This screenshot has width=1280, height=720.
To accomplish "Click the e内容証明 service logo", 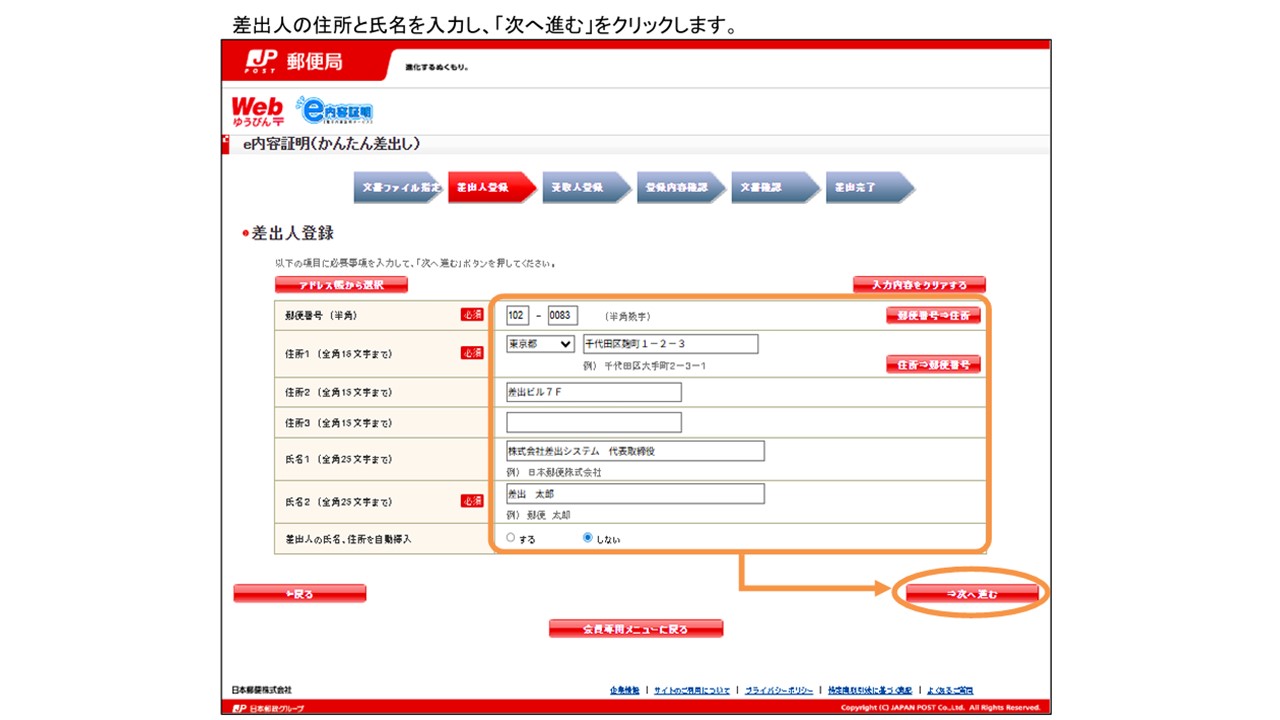I will point(336,111).
